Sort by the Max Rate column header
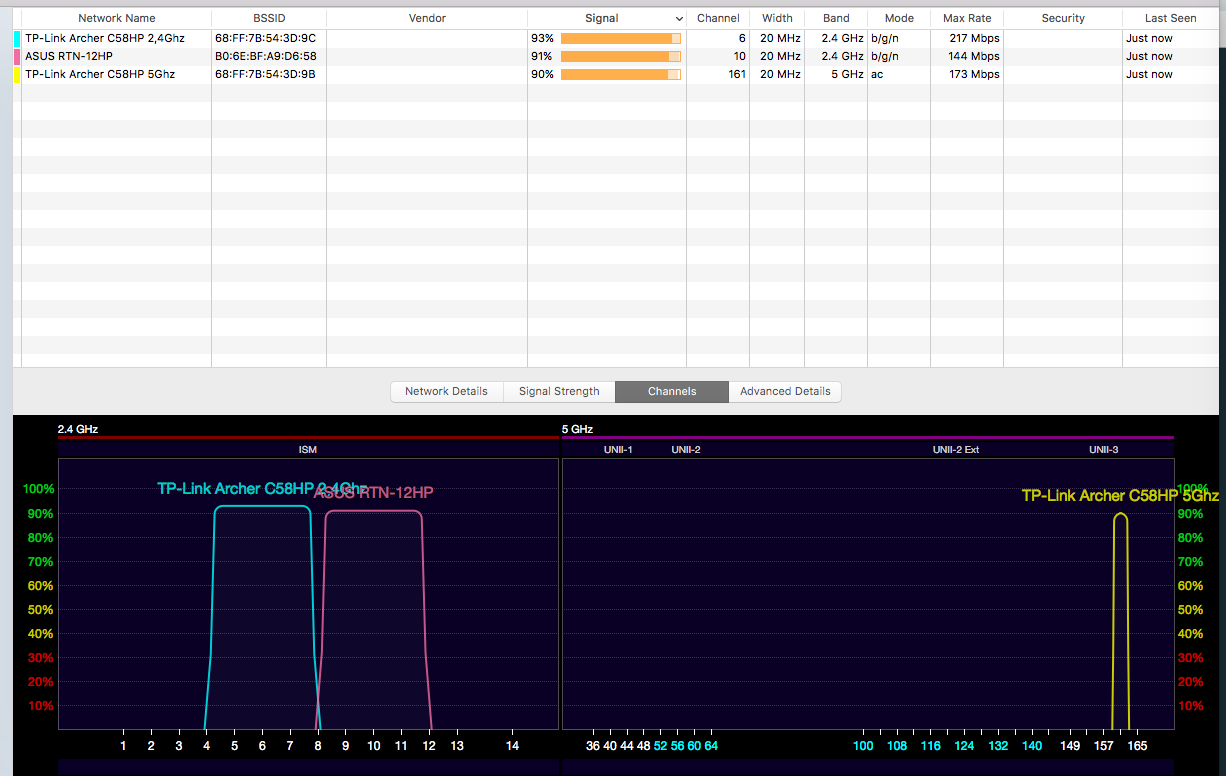1226x776 pixels. [967, 18]
